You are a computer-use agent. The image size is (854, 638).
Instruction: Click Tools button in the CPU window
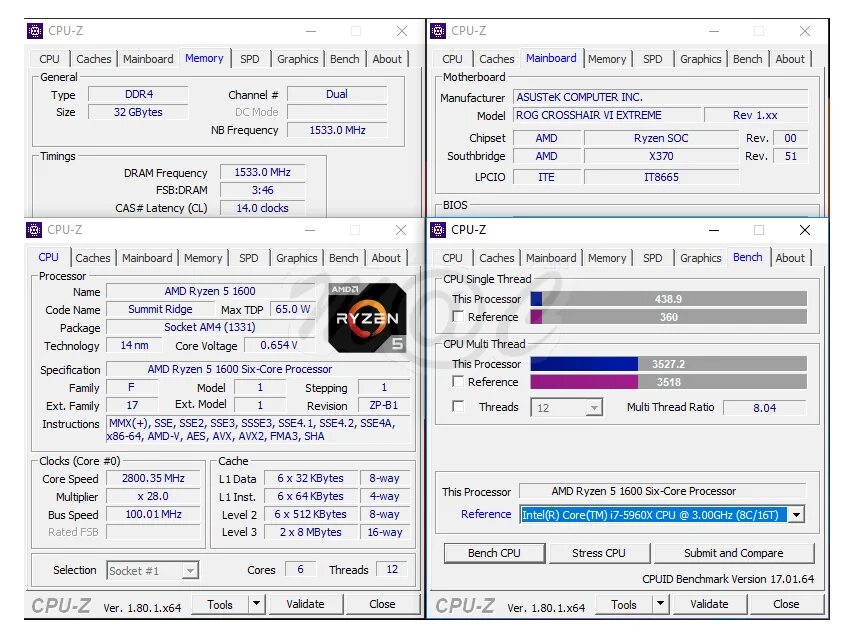point(220,604)
